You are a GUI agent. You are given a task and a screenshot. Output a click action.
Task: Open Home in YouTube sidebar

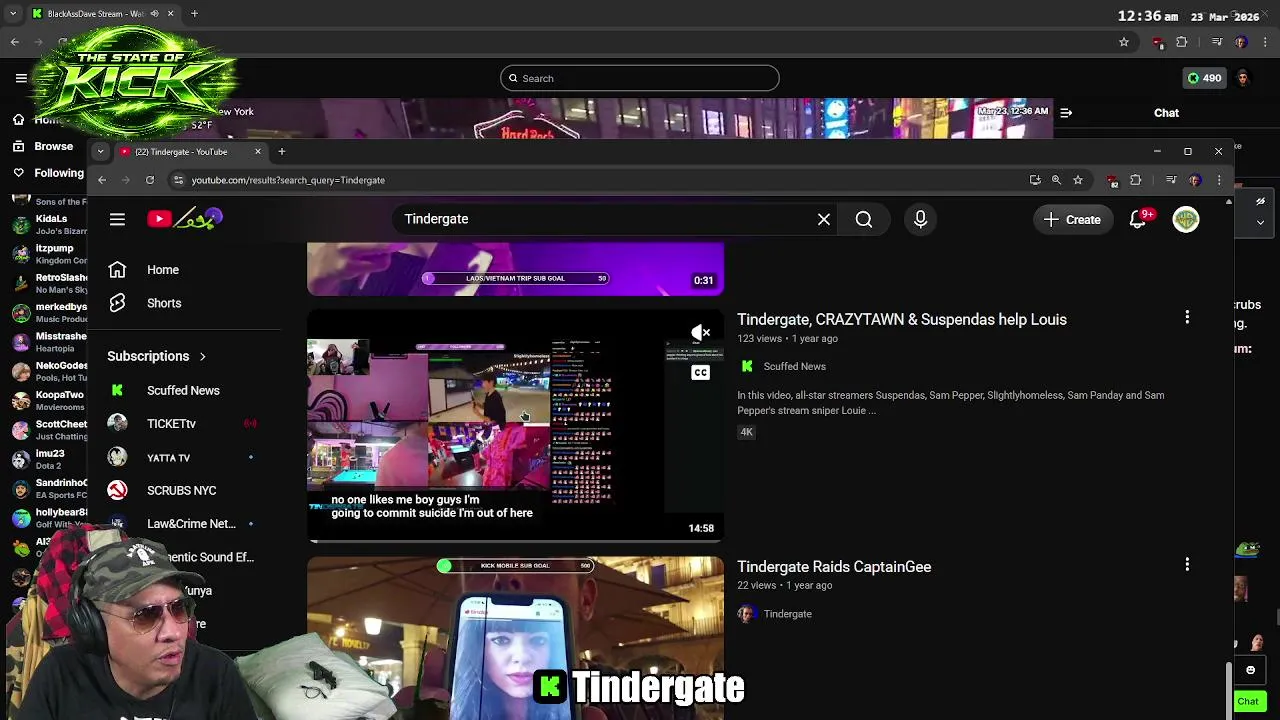point(163,270)
